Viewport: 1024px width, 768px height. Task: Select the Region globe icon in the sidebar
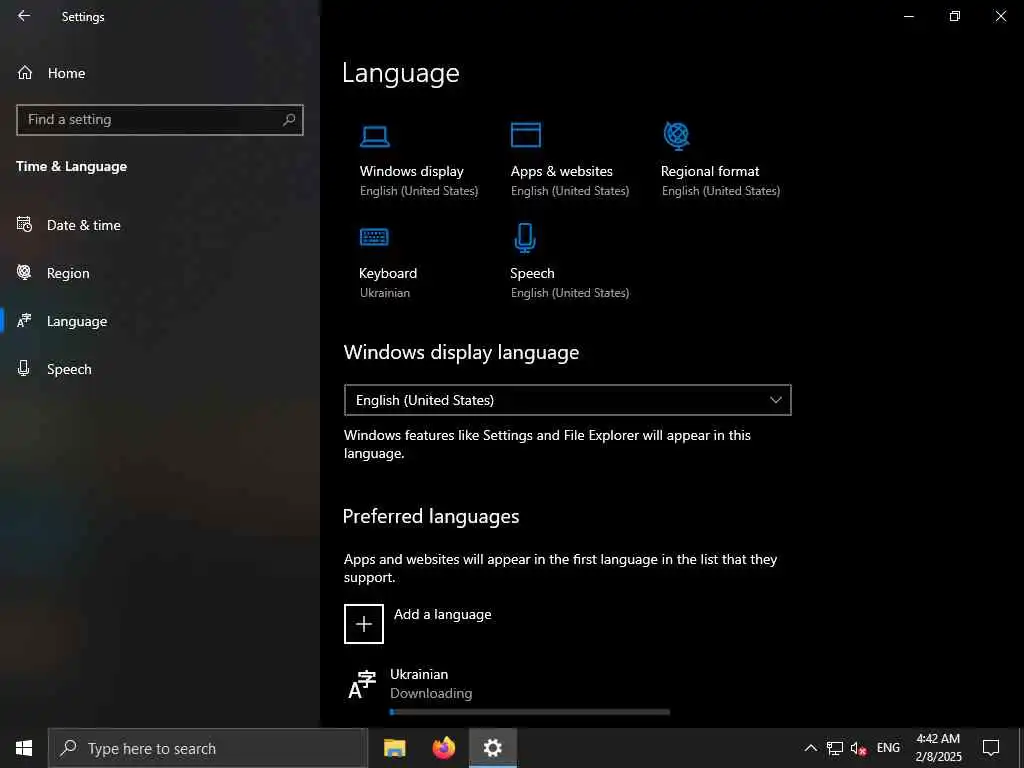[x=24, y=272]
